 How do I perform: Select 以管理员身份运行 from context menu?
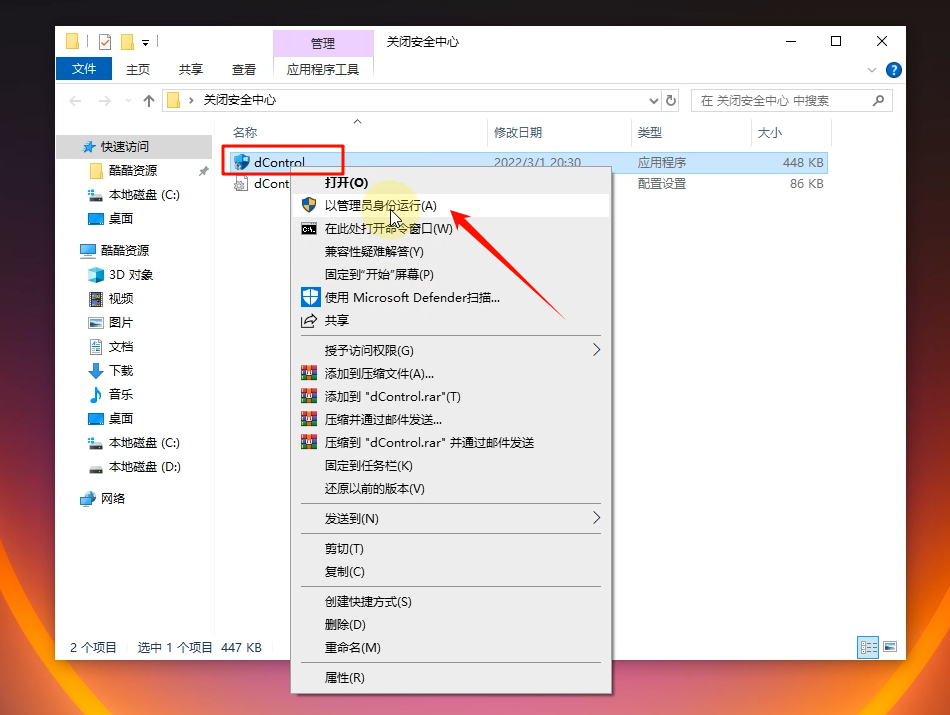click(x=380, y=205)
